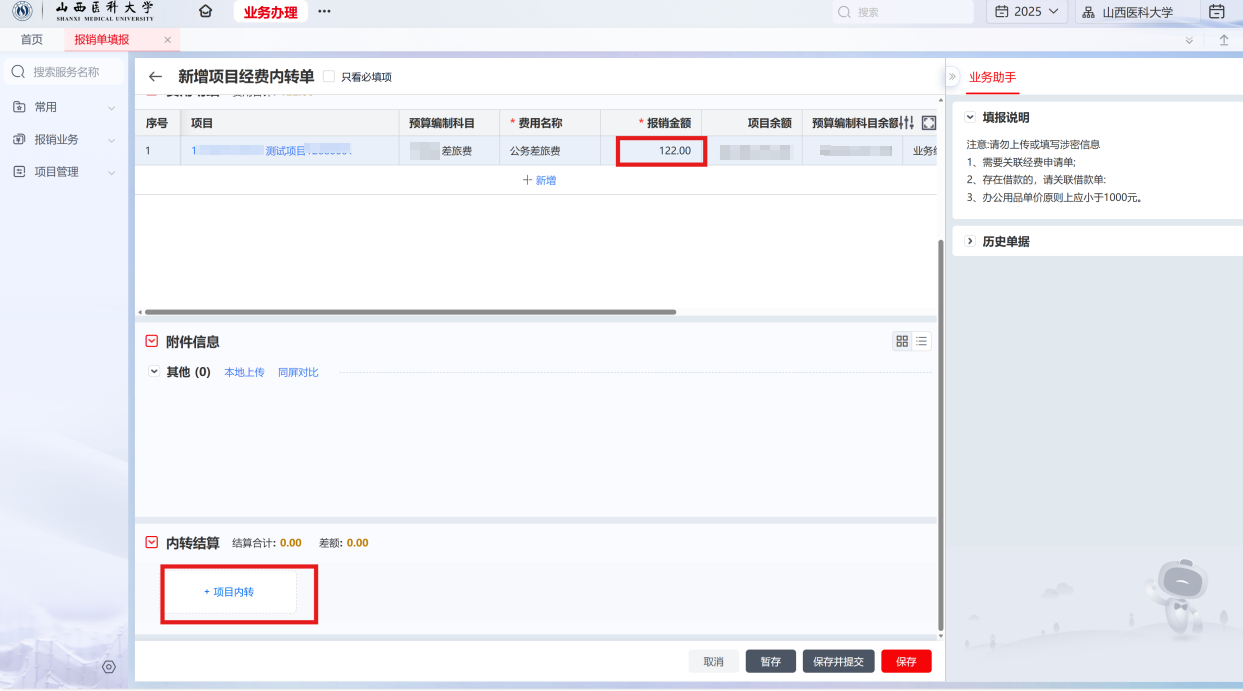Open the three-dot more menu beside 业务办理
The height and width of the screenshot is (691, 1243).
tap(324, 12)
